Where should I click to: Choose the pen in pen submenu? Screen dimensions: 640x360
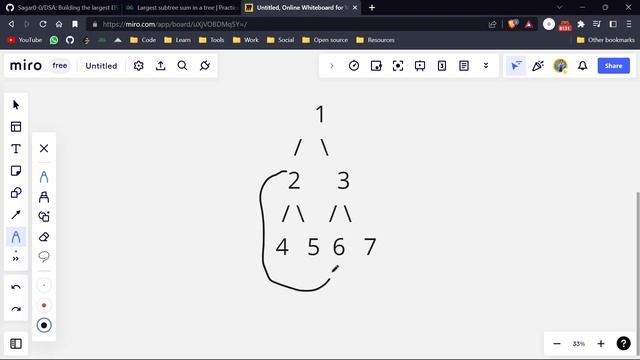tap(44, 177)
